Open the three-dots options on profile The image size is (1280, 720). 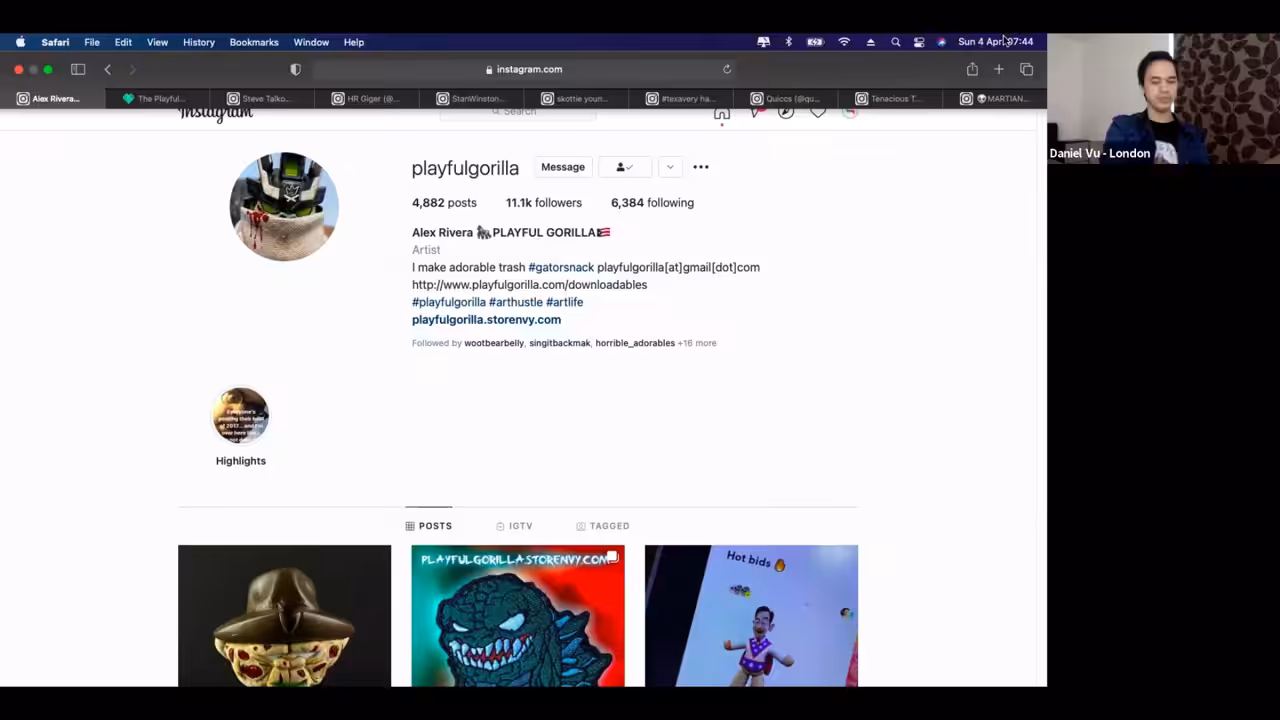tap(701, 167)
